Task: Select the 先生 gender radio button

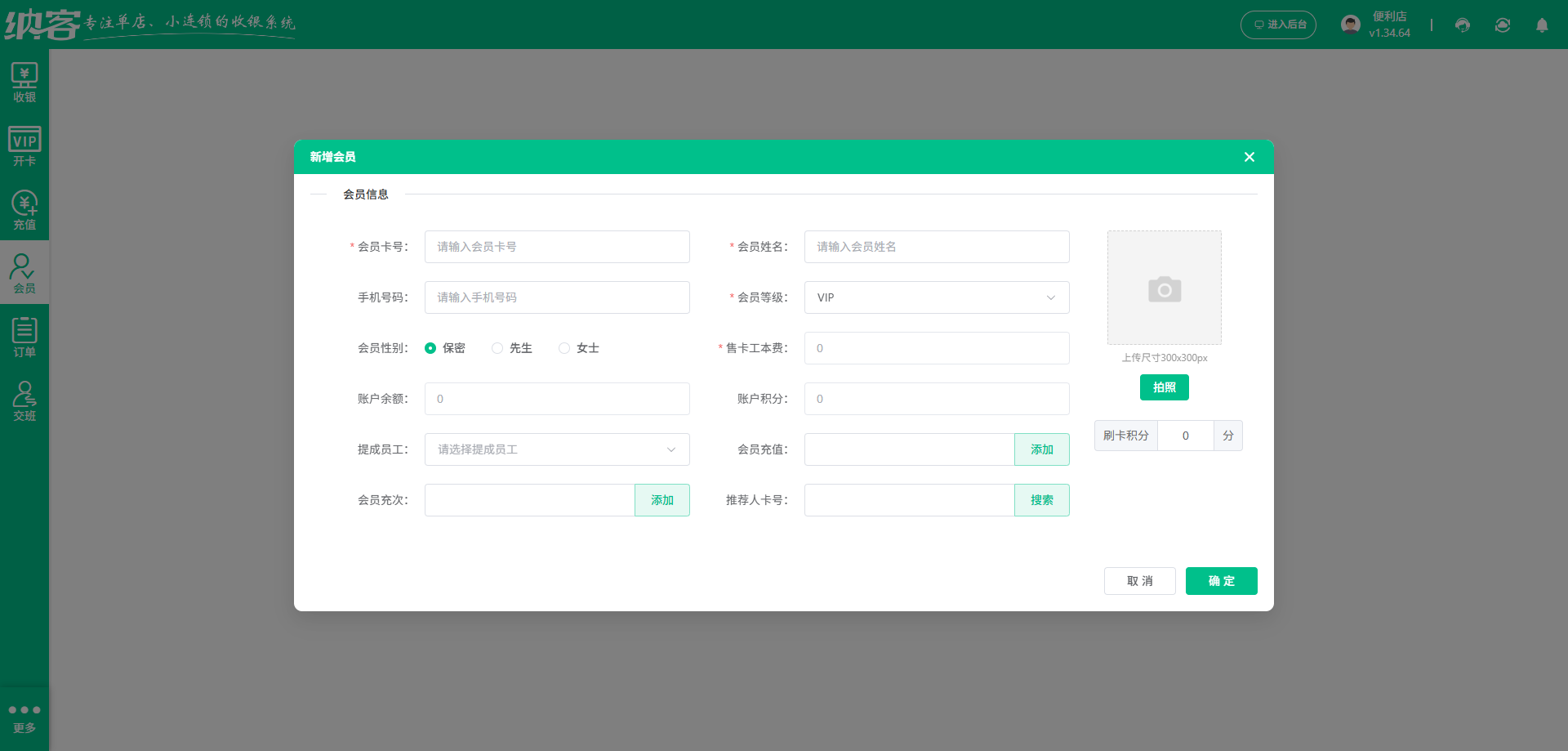Action: click(x=497, y=348)
